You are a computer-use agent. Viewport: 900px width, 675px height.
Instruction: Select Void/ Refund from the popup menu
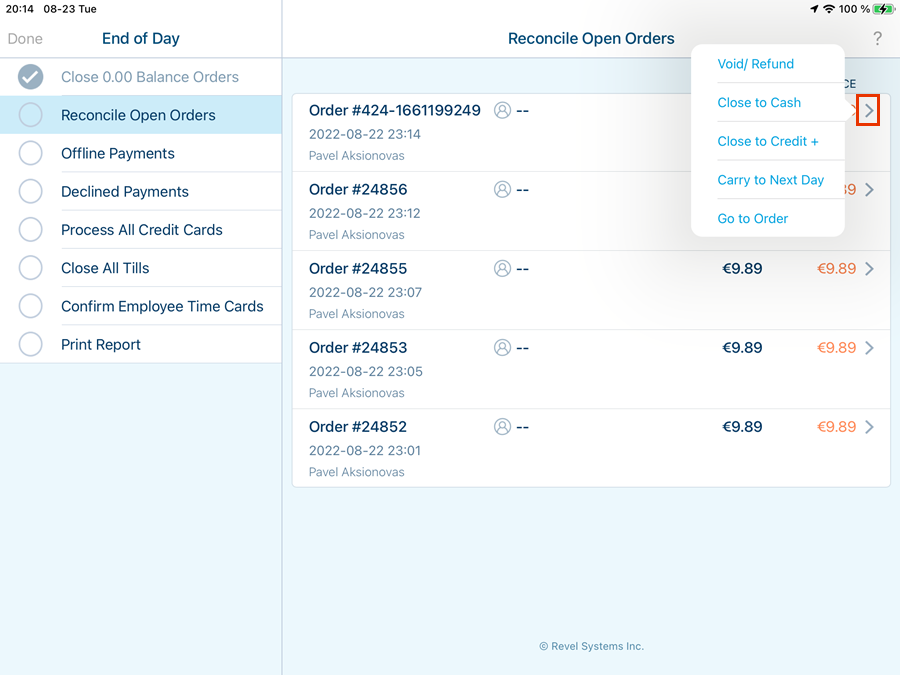tap(755, 64)
